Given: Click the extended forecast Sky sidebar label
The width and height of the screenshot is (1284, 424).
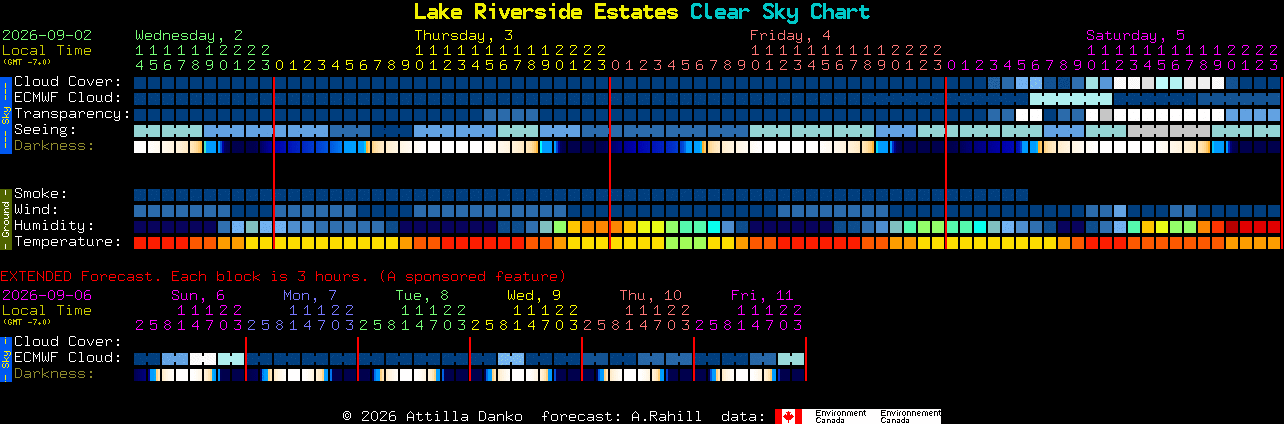Looking at the screenshot, I should (x=5, y=358).
